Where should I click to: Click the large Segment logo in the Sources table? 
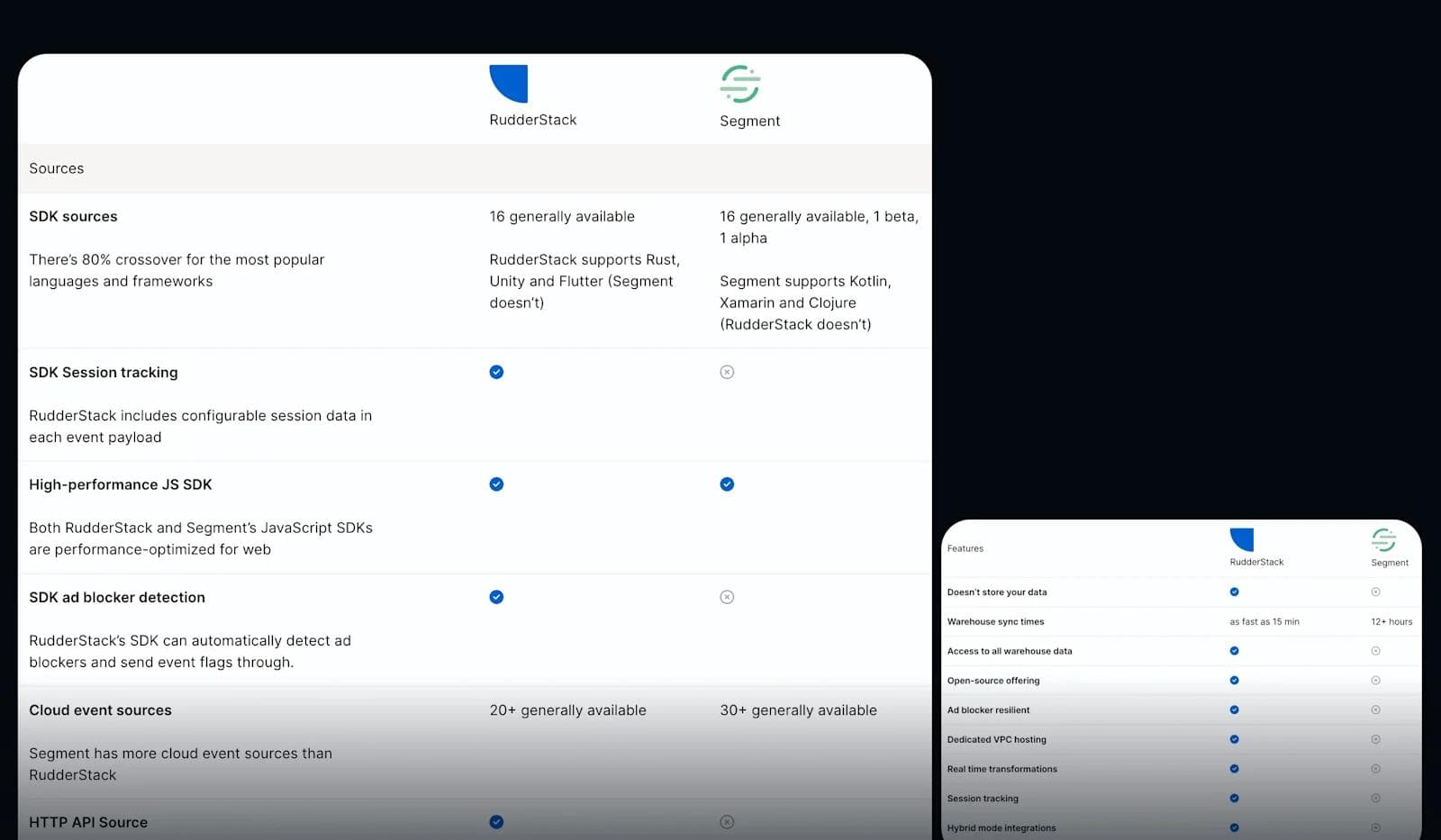740,84
